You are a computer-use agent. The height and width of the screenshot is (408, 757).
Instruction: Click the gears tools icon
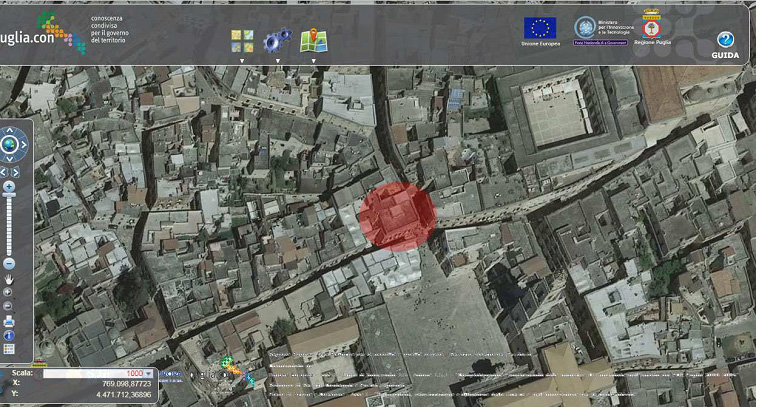click(277, 40)
